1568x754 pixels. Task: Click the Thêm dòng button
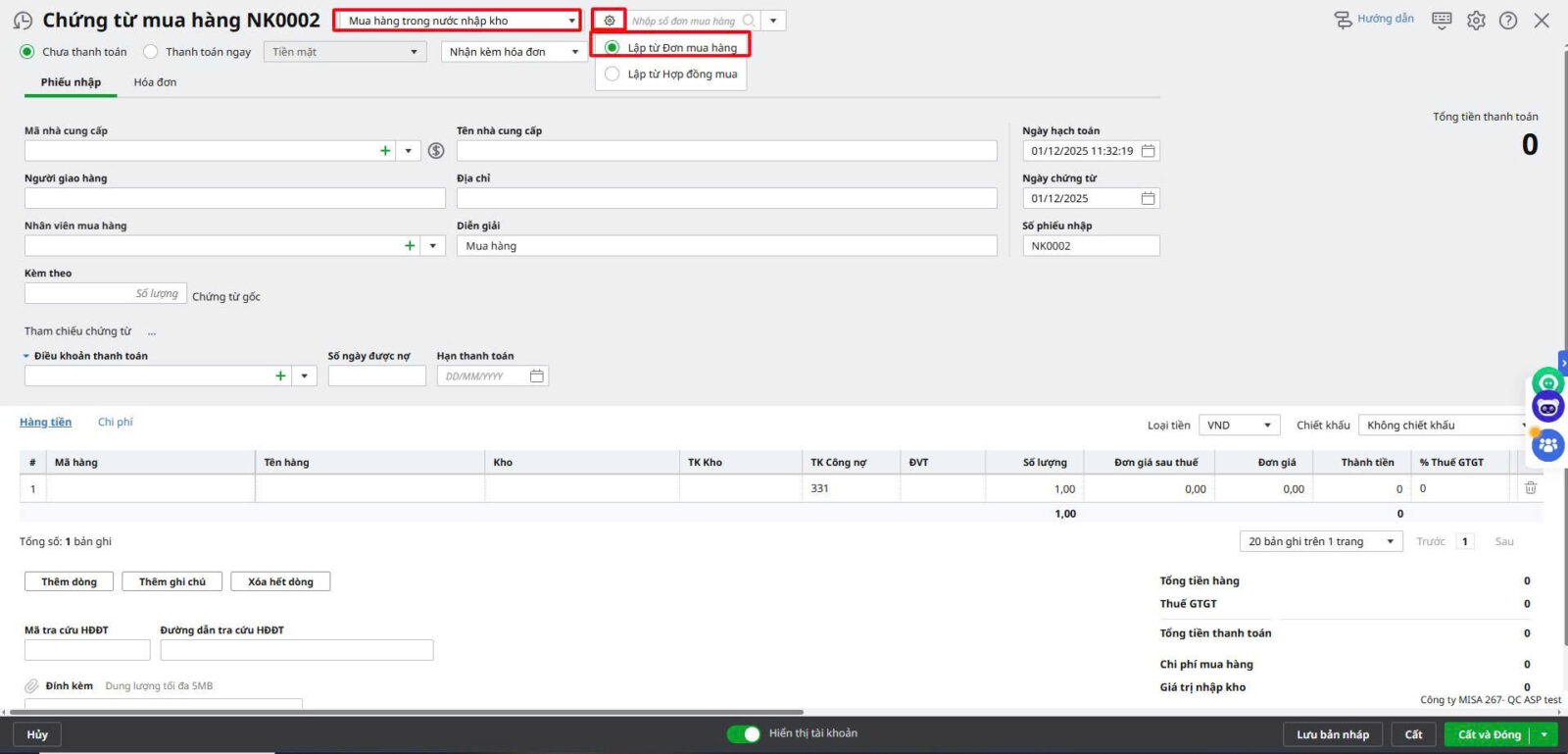click(x=69, y=582)
